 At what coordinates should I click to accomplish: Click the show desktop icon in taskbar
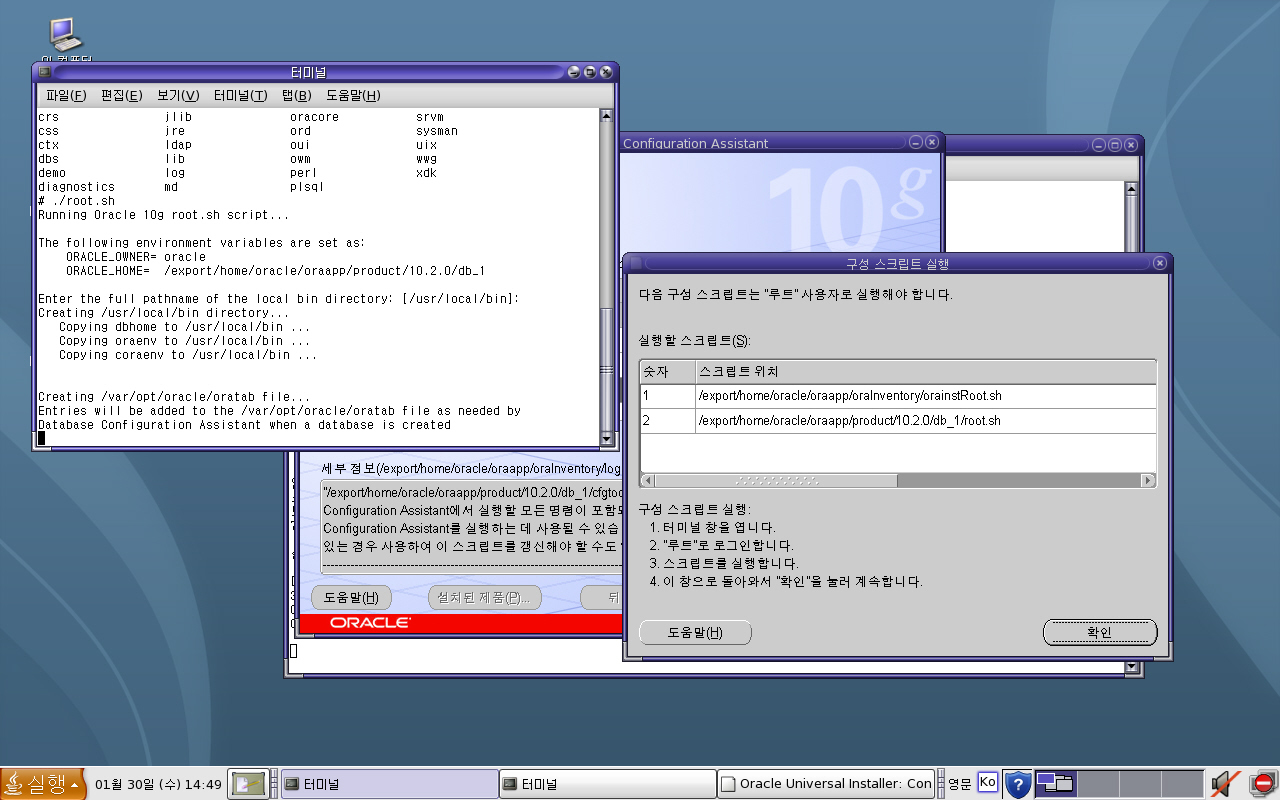[x=249, y=784]
